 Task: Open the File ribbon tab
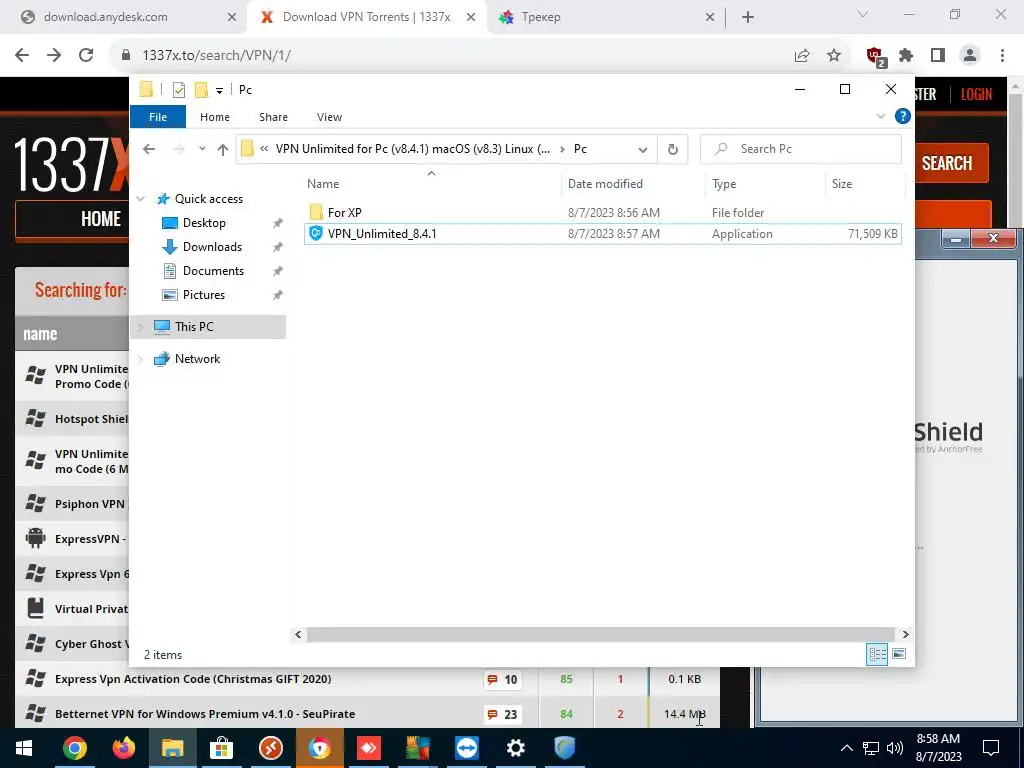158,117
